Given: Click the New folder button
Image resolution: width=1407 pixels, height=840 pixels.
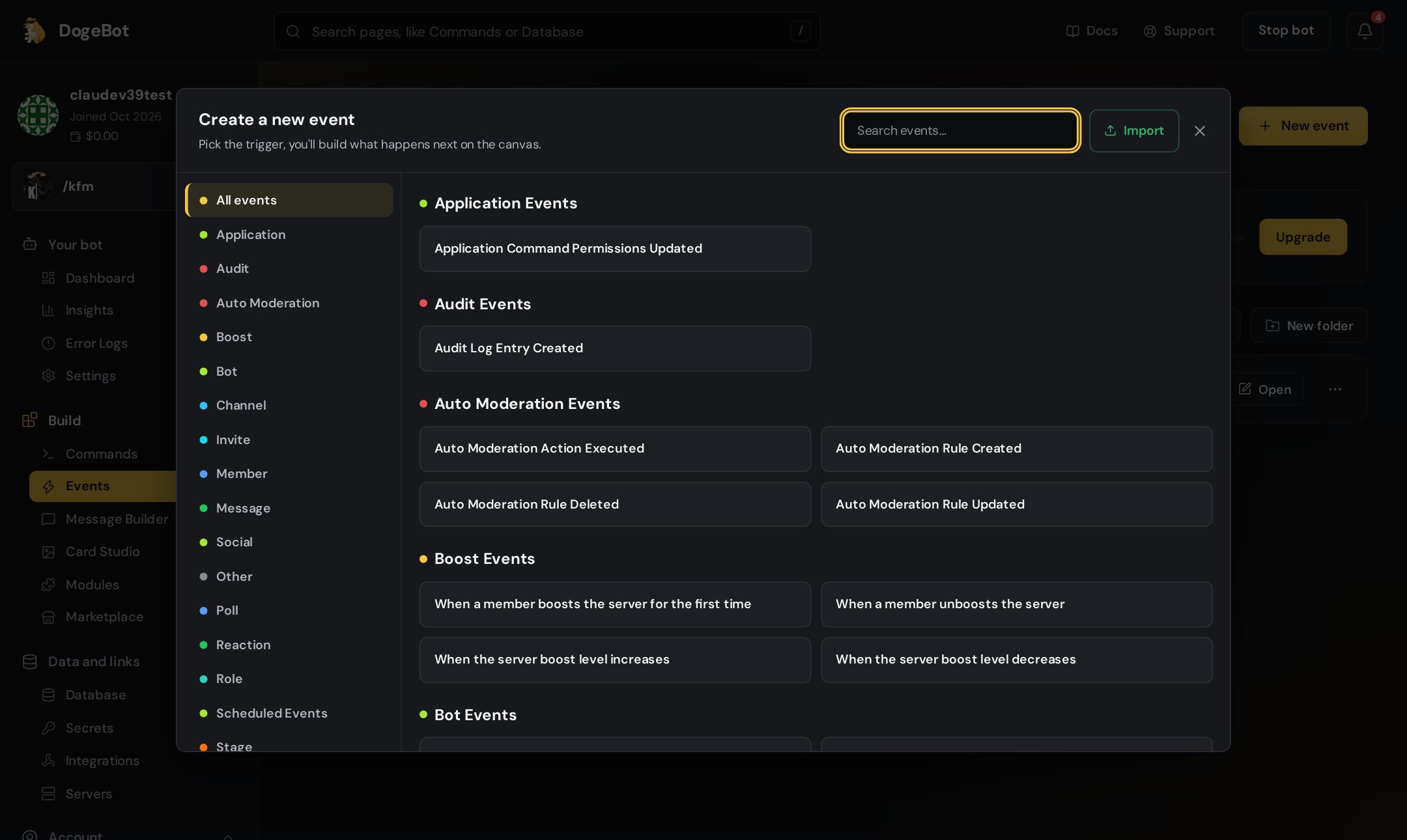Looking at the screenshot, I should click(x=1309, y=326).
